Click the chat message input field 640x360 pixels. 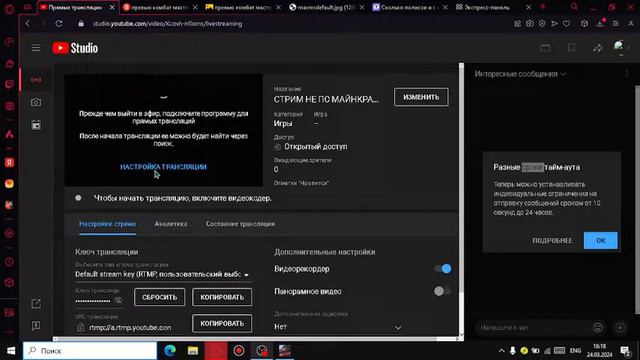coord(533,327)
